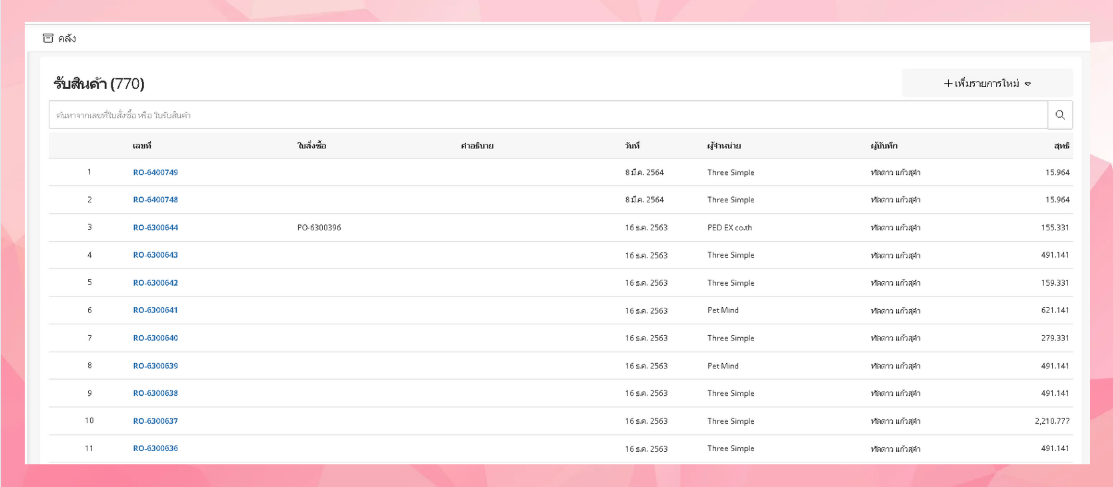The height and width of the screenshot is (487, 1113).
Task: Click date 8 มี.ค. 2564 in row RO-6400748
Action: 645,199
